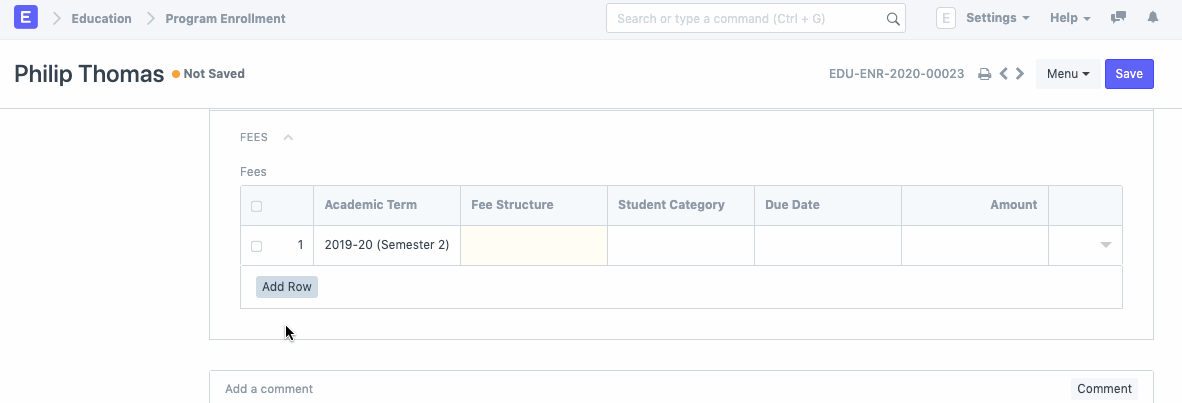The image size is (1182, 403).
Task: Click Add Row in Fees table
Action: click(287, 287)
